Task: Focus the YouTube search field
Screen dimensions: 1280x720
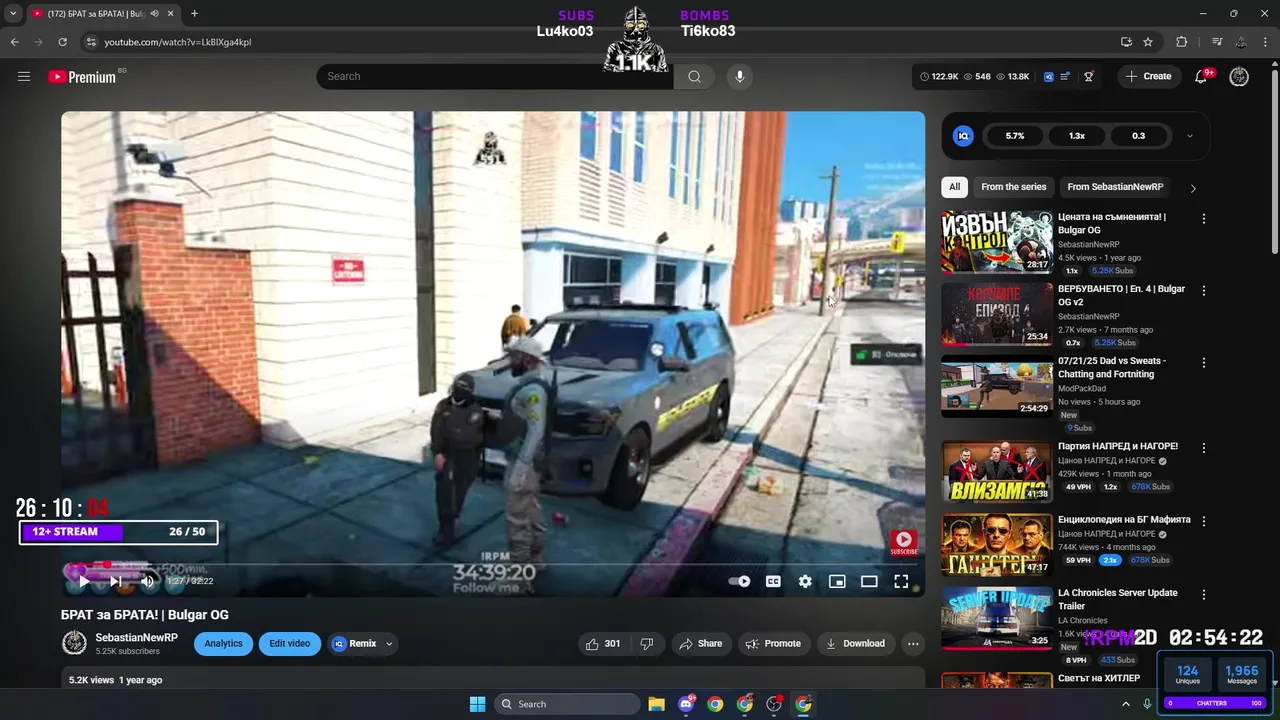Action: pos(495,76)
